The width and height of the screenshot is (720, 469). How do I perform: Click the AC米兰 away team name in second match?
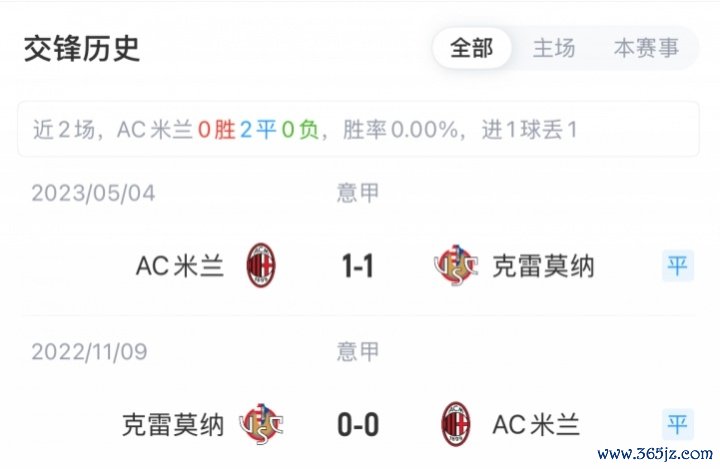tap(536, 424)
